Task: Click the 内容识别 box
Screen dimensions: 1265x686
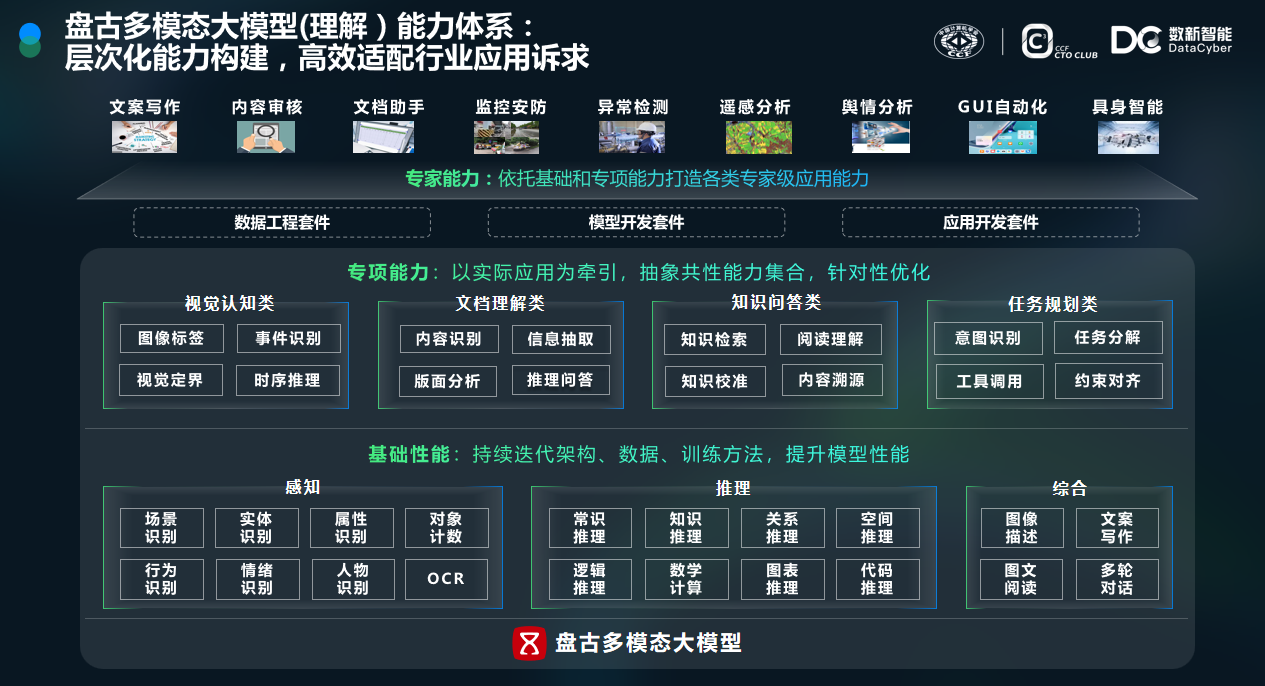Action: [x=448, y=339]
